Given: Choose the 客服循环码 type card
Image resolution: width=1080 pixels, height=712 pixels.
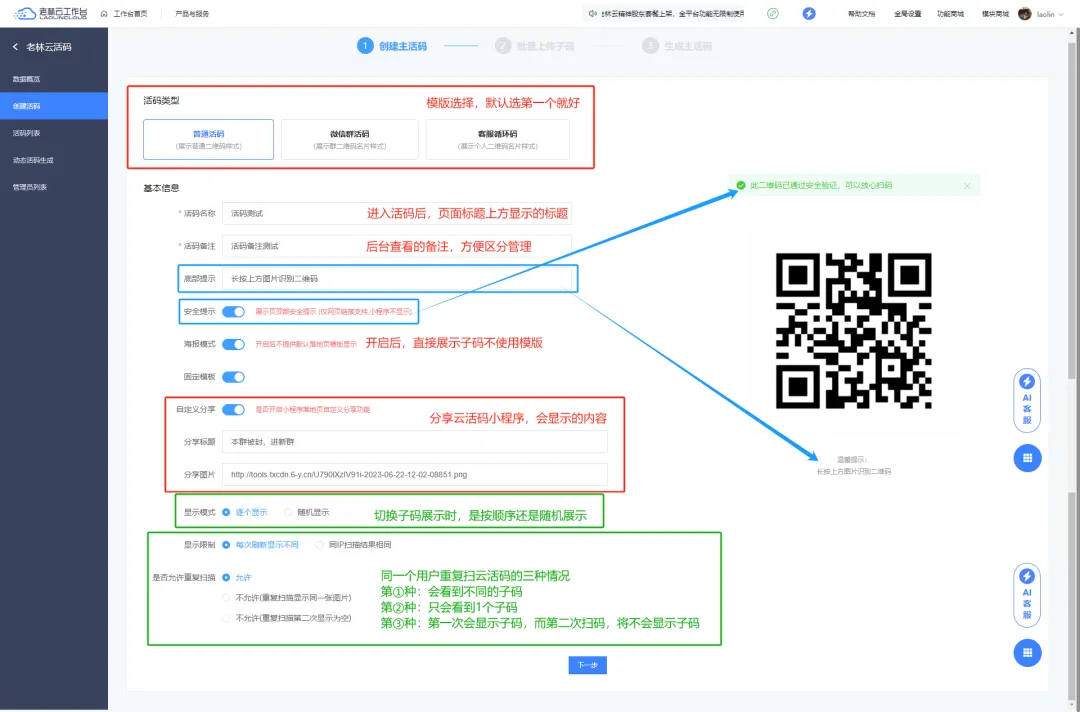Looking at the screenshot, I should (x=498, y=140).
